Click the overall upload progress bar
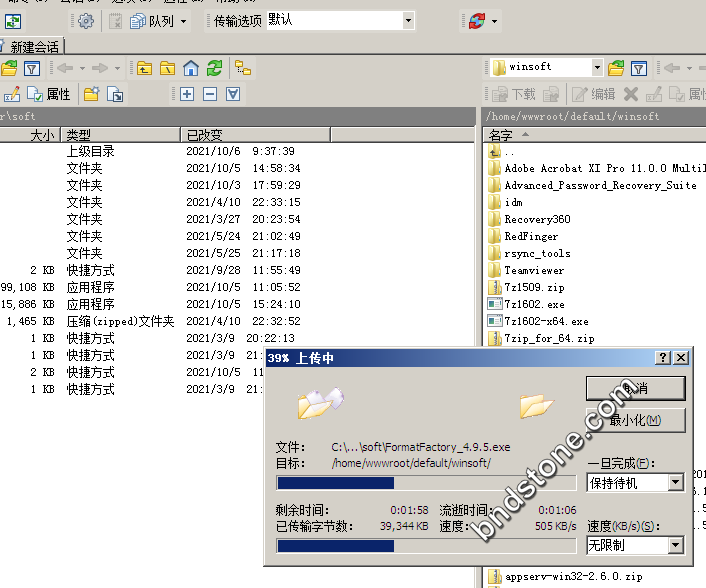The height and width of the screenshot is (588, 706). [x=425, y=546]
